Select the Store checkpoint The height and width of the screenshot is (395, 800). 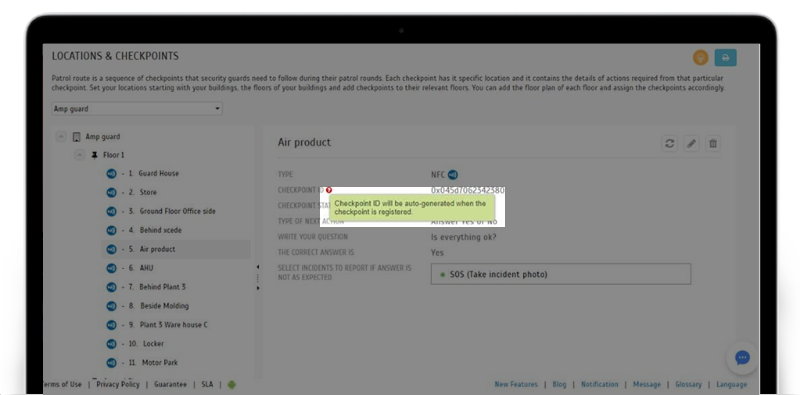pos(148,192)
